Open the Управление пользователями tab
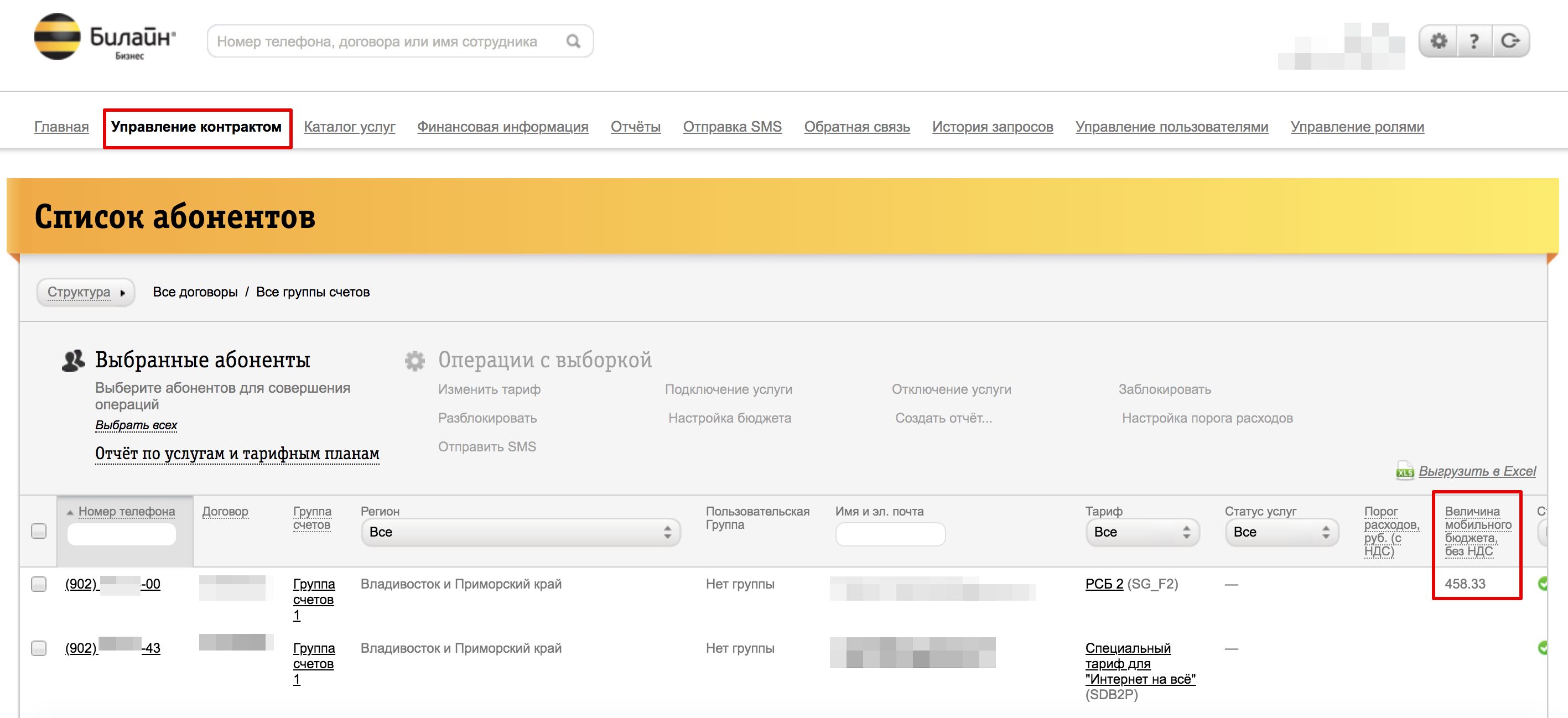The height and width of the screenshot is (718, 1568). 1172,127
